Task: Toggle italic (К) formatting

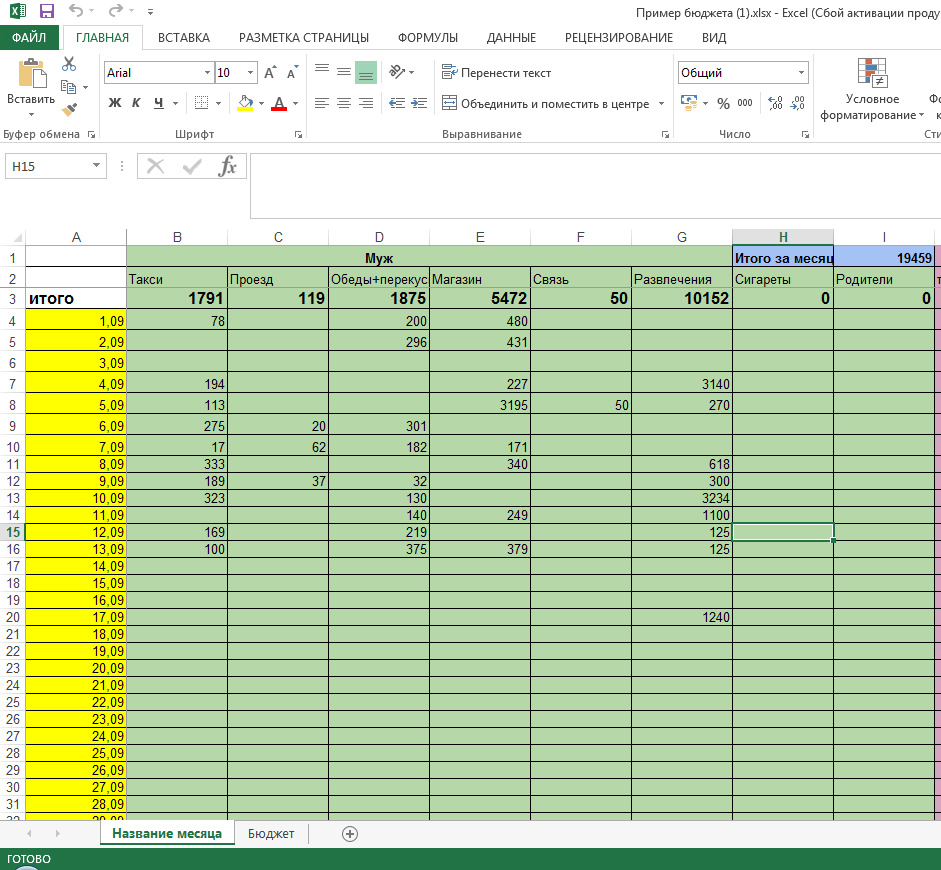Action: (x=136, y=103)
